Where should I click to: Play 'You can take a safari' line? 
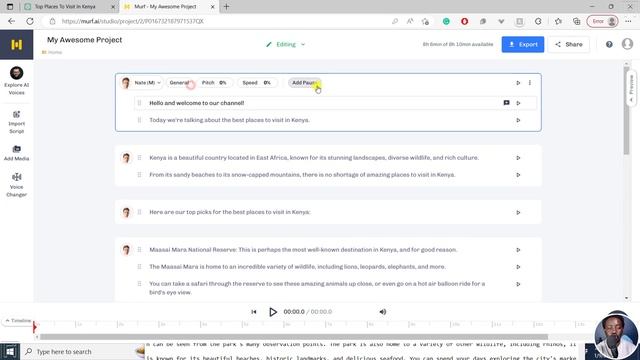(x=518, y=284)
